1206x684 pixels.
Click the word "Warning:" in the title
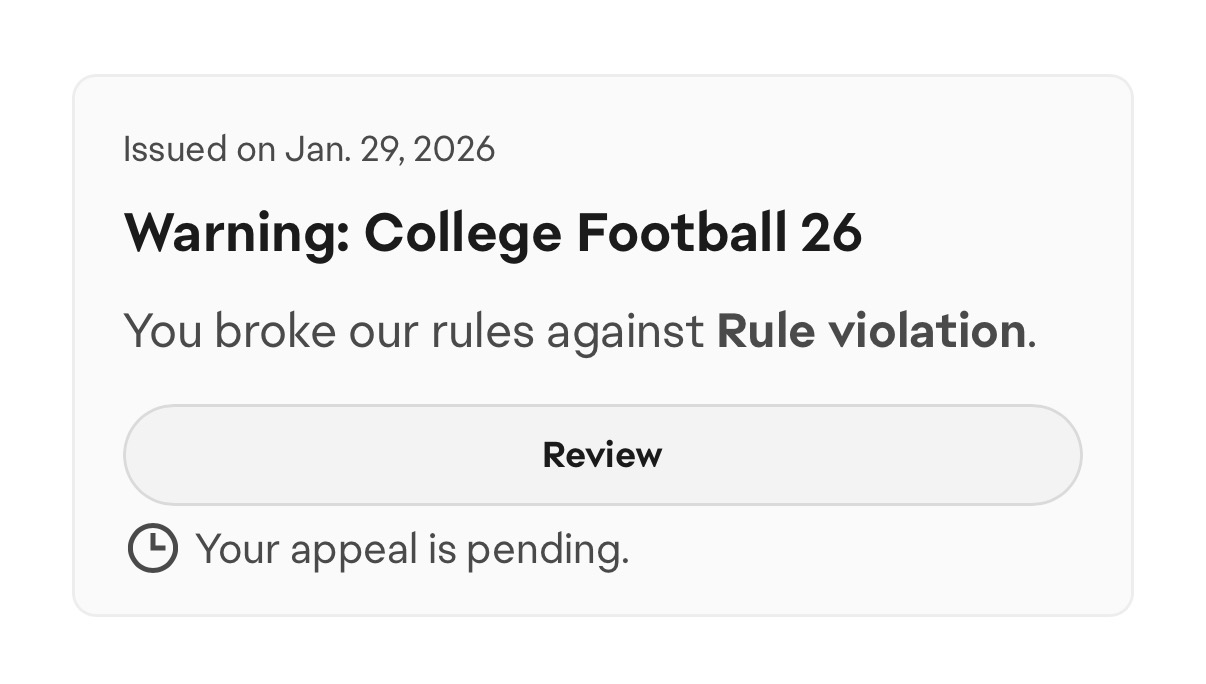click(236, 233)
